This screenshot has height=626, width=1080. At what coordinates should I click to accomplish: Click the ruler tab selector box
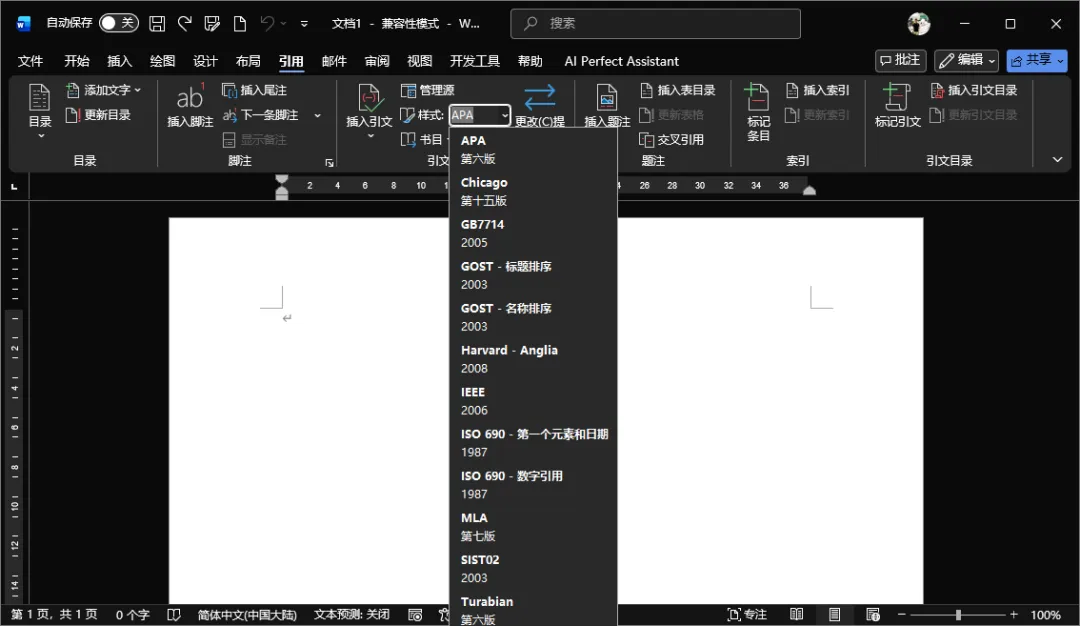[x=14, y=186]
